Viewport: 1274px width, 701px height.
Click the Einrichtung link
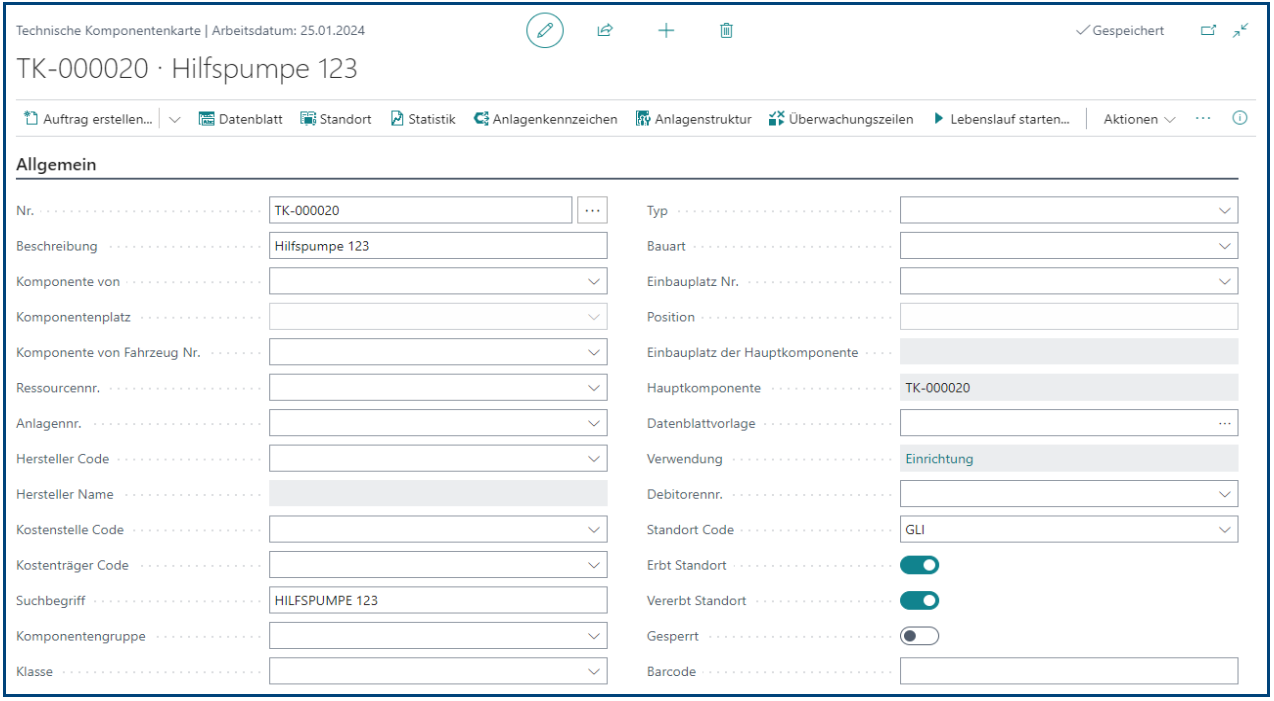click(x=939, y=459)
